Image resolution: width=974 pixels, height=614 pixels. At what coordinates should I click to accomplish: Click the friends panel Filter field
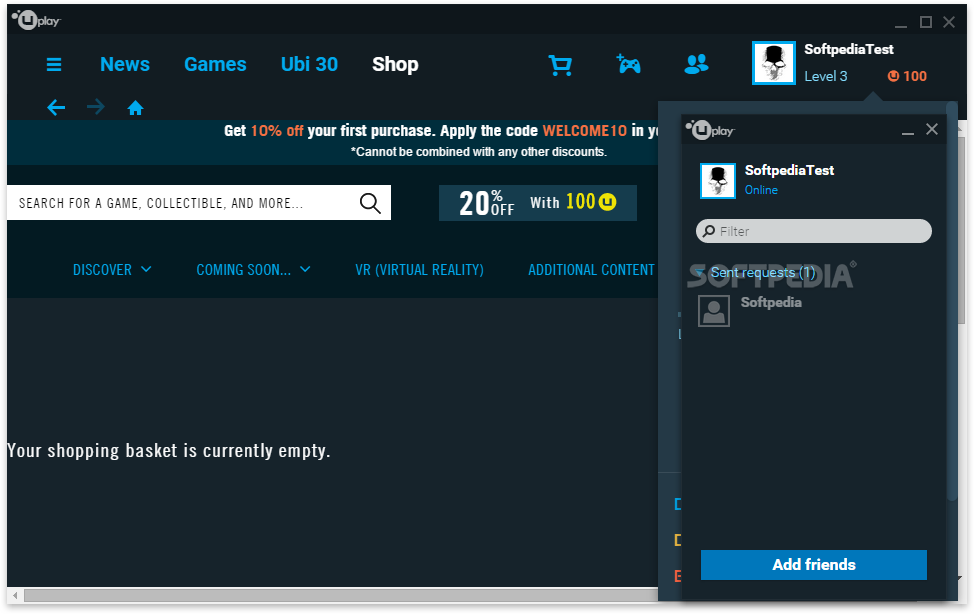(814, 231)
